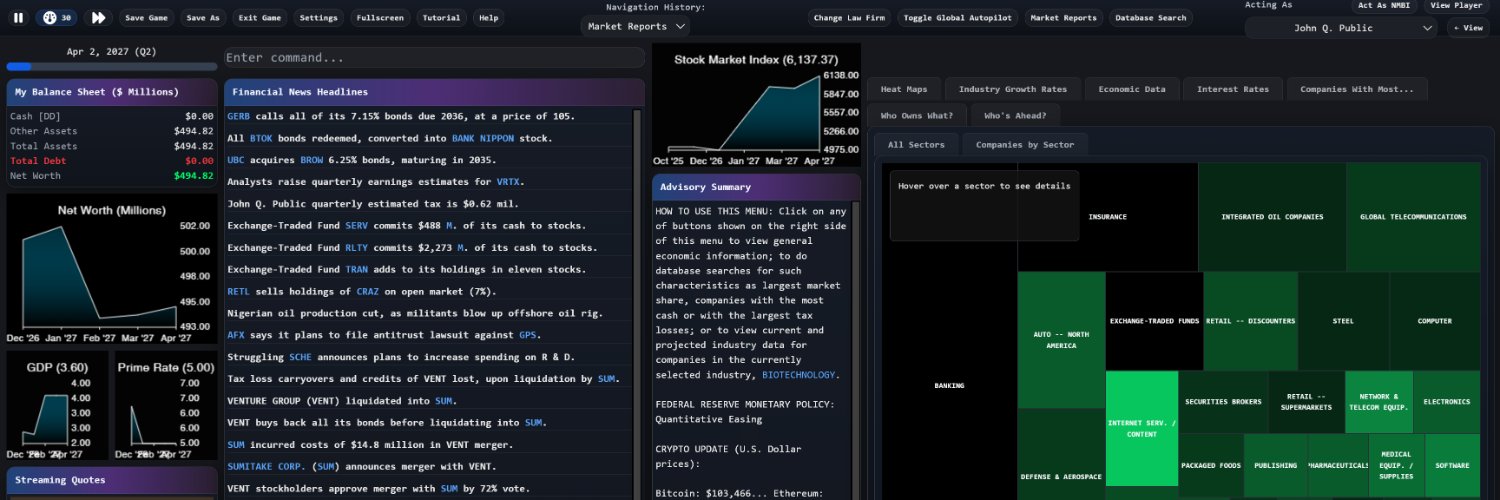Click the Net Worth (Millions) chart
The width and height of the screenshot is (1500, 500).
(112, 268)
